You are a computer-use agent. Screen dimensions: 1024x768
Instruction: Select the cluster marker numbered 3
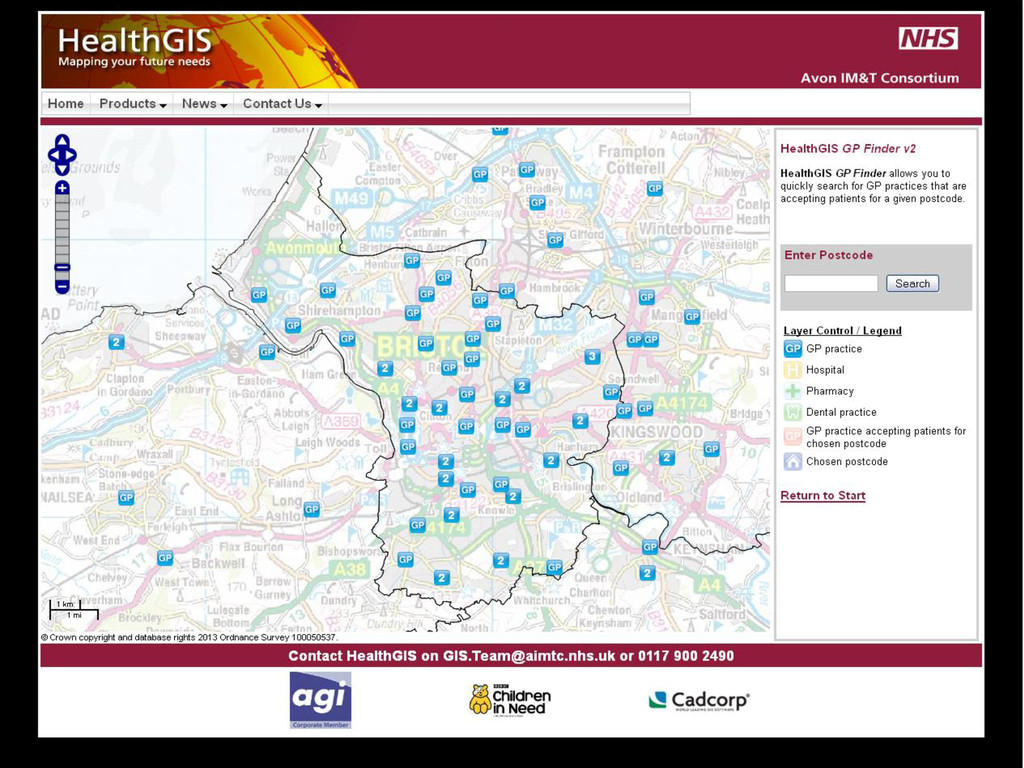(x=592, y=356)
